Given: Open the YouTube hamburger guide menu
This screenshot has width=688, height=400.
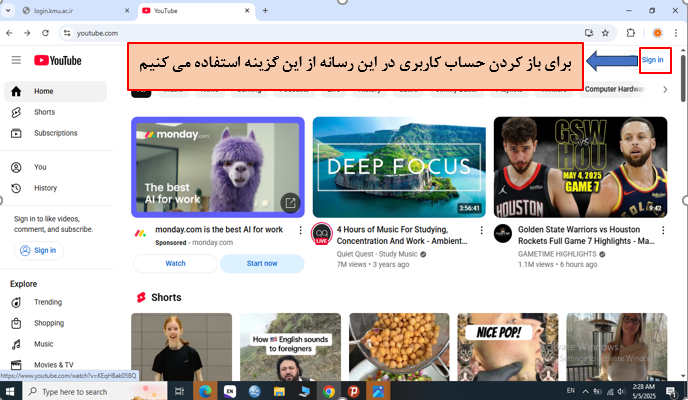Looking at the screenshot, I should (15, 60).
